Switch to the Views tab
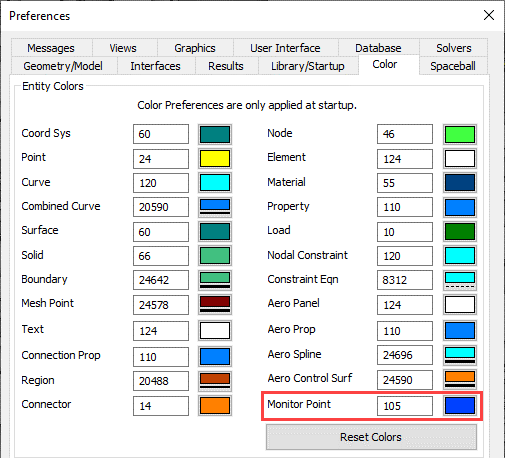 [x=123, y=48]
